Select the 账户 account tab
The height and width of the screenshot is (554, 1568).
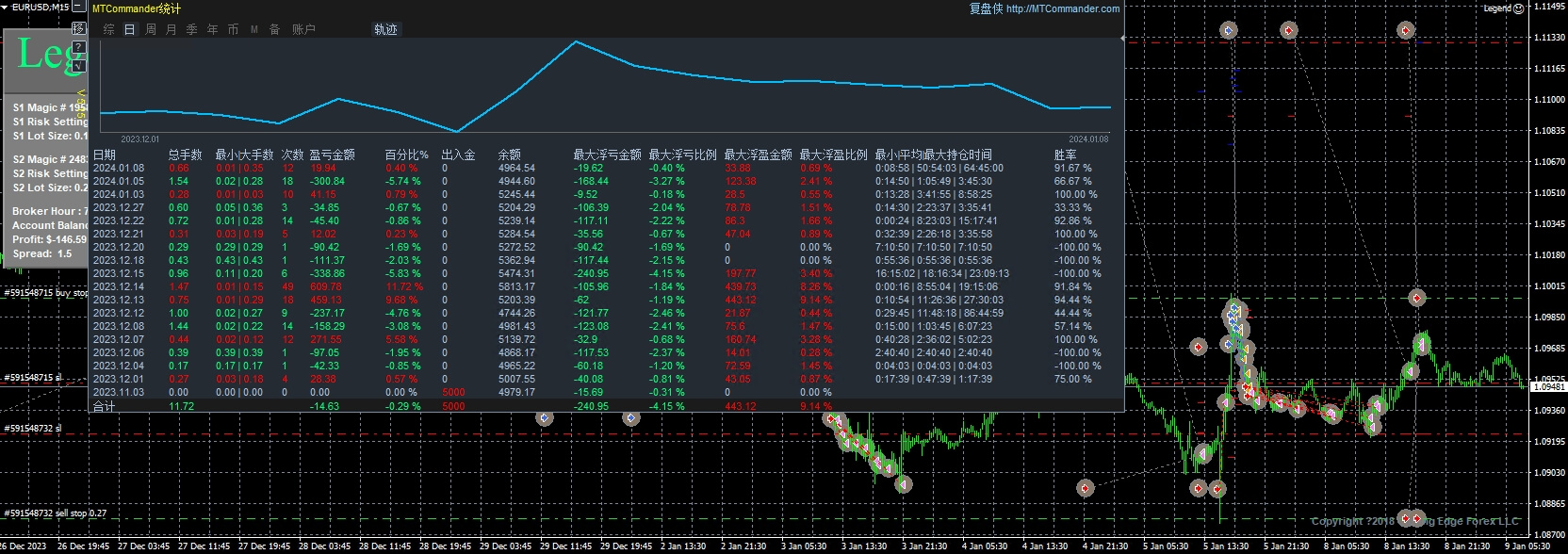pyautogui.click(x=303, y=29)
